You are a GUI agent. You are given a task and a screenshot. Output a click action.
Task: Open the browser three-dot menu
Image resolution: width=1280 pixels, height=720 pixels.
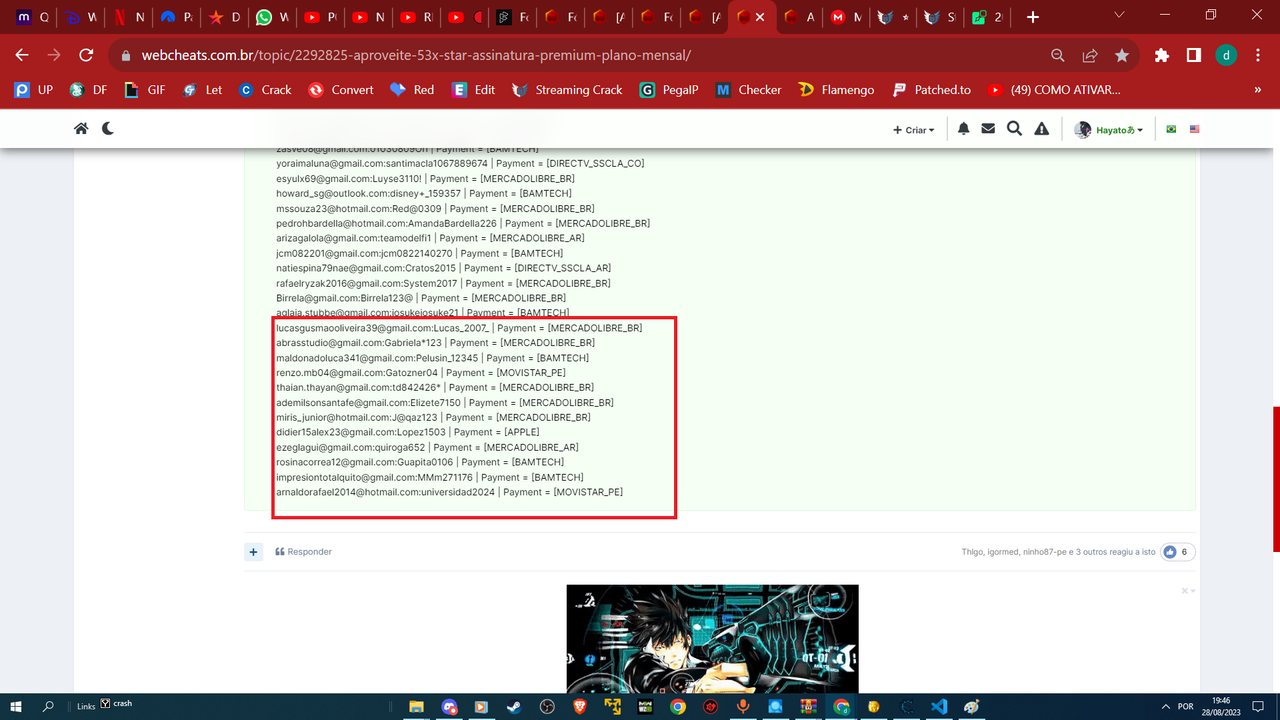click(1257, 56)
